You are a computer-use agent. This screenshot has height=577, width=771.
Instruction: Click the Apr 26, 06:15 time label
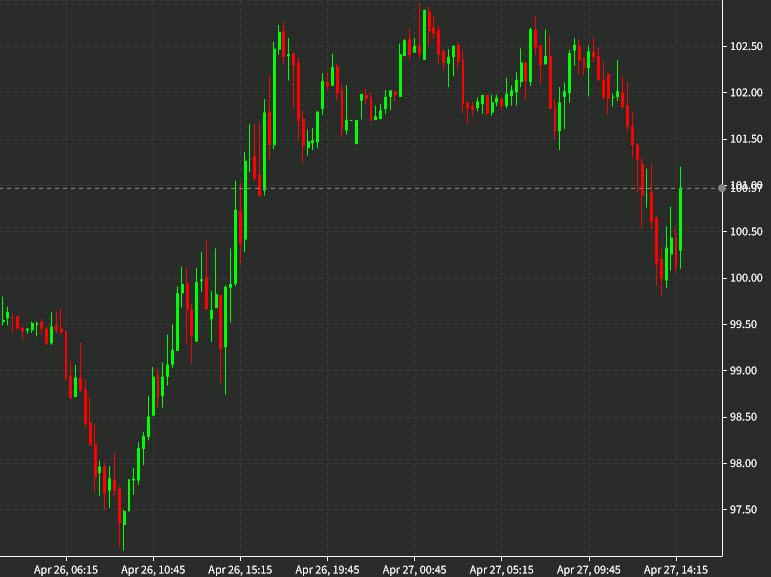(x=66, y=570)
